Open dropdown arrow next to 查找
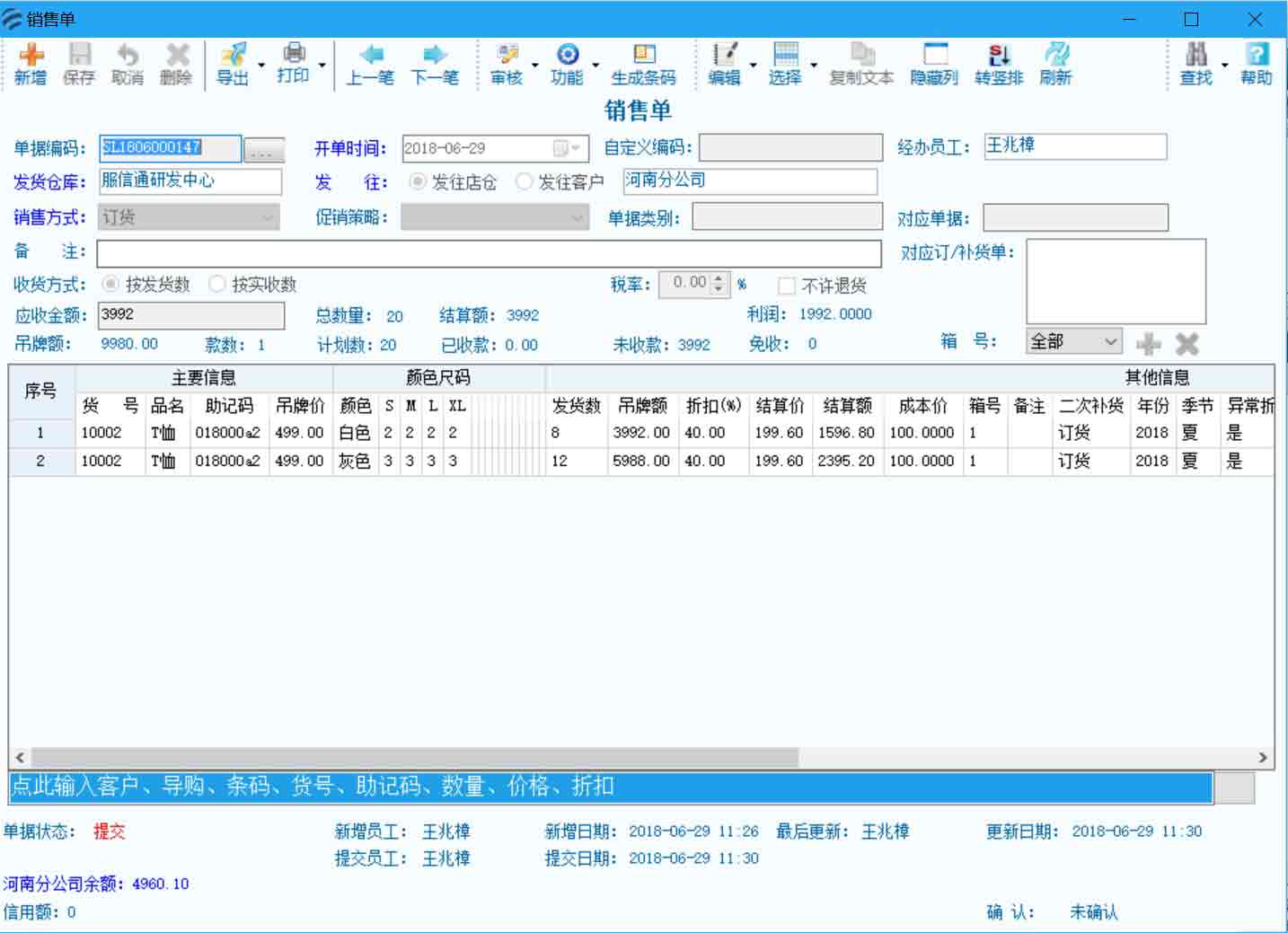Viewport: 1288px width, 933px height. (1224, 65)
